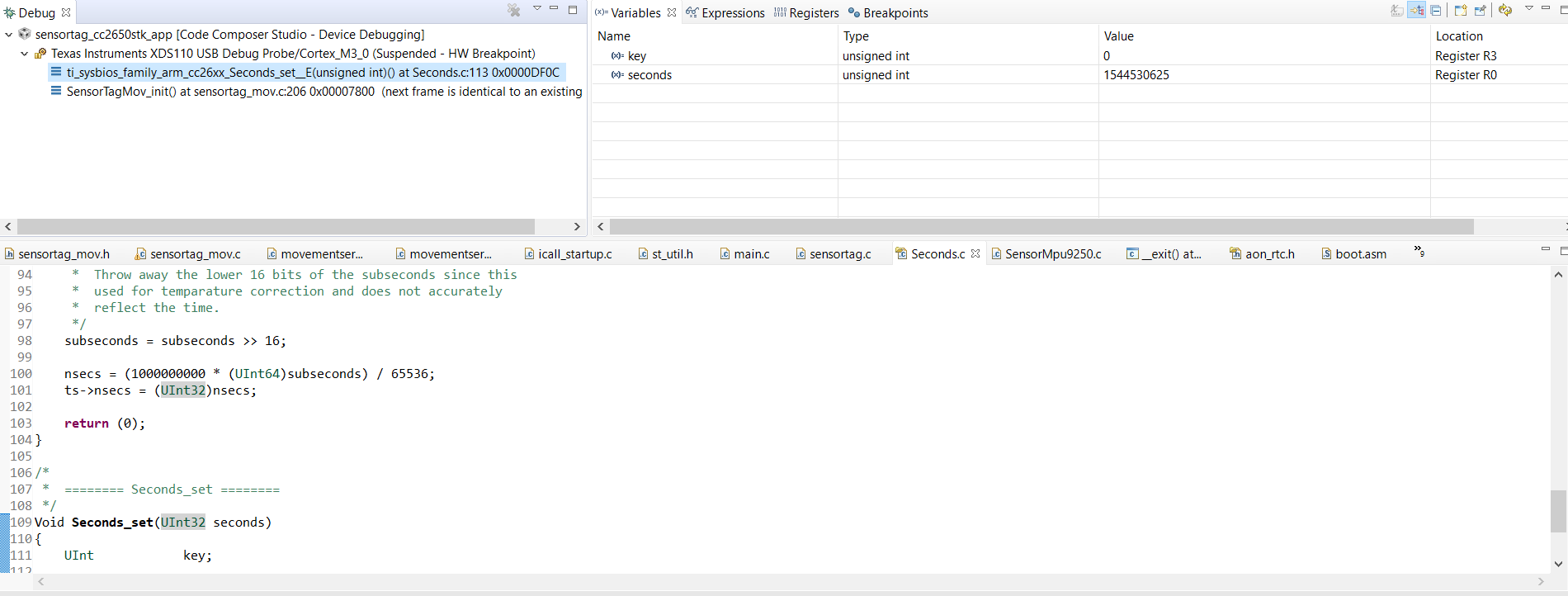The image size is (1568, 596).
Task: Click the editor scroll-up arrow
Action: [1558, 274]
